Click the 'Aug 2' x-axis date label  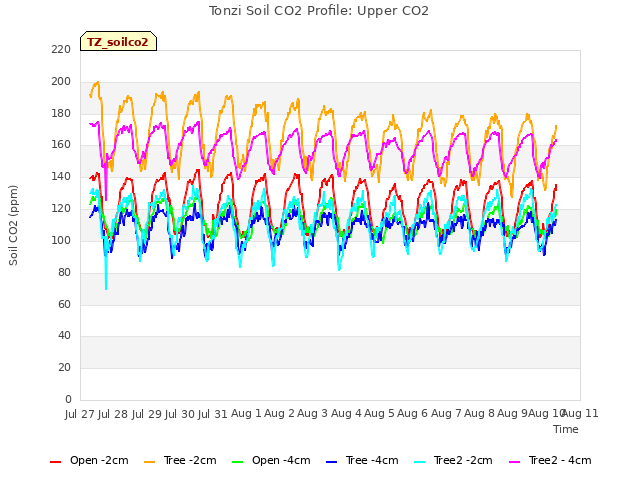(279, 413)
